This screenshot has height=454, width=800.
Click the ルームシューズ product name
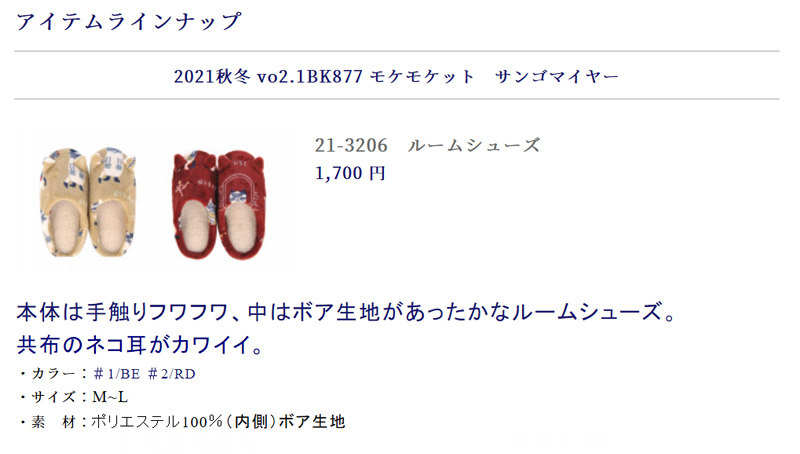pyautogui.click(x=474, y=145)
